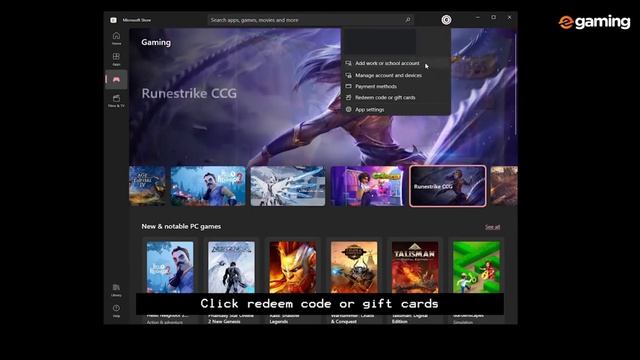The height and width of the screenshot is (360, 640).
Task: Open Help at bottom of sidebar
Action: coord(116,311)
